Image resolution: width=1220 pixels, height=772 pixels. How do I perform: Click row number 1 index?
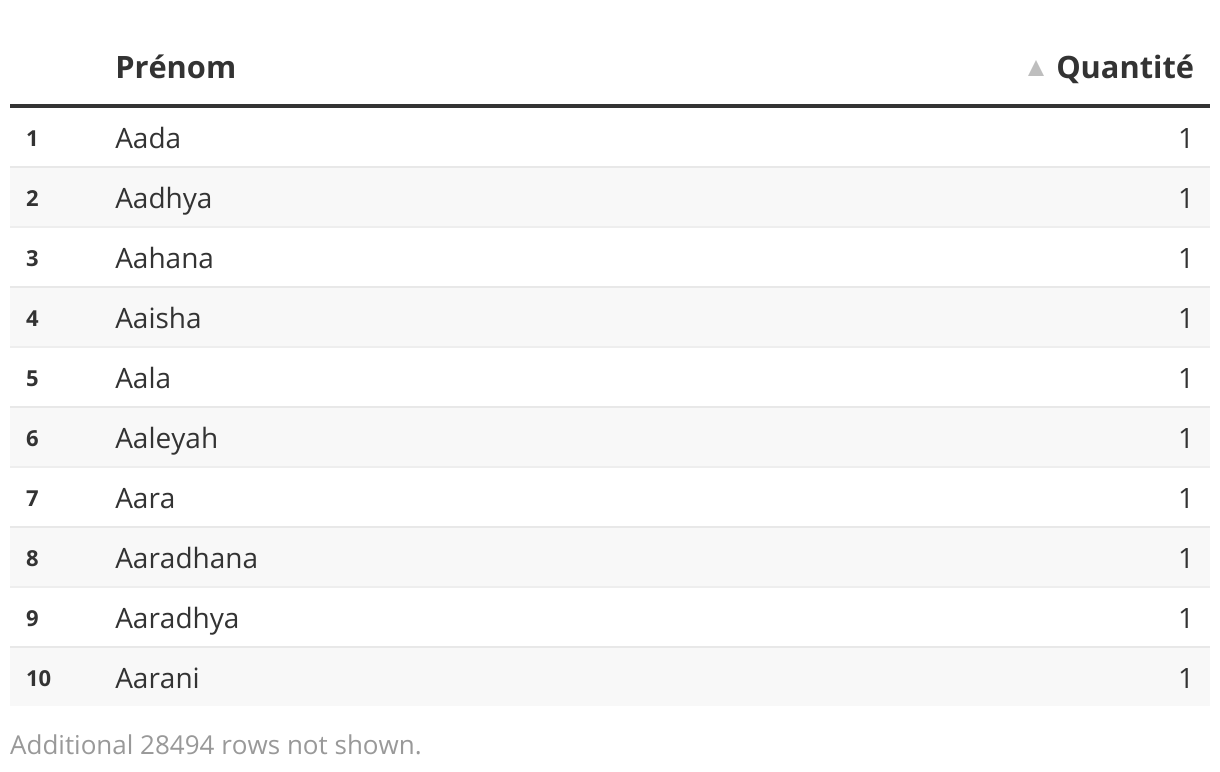pos(32,138)
